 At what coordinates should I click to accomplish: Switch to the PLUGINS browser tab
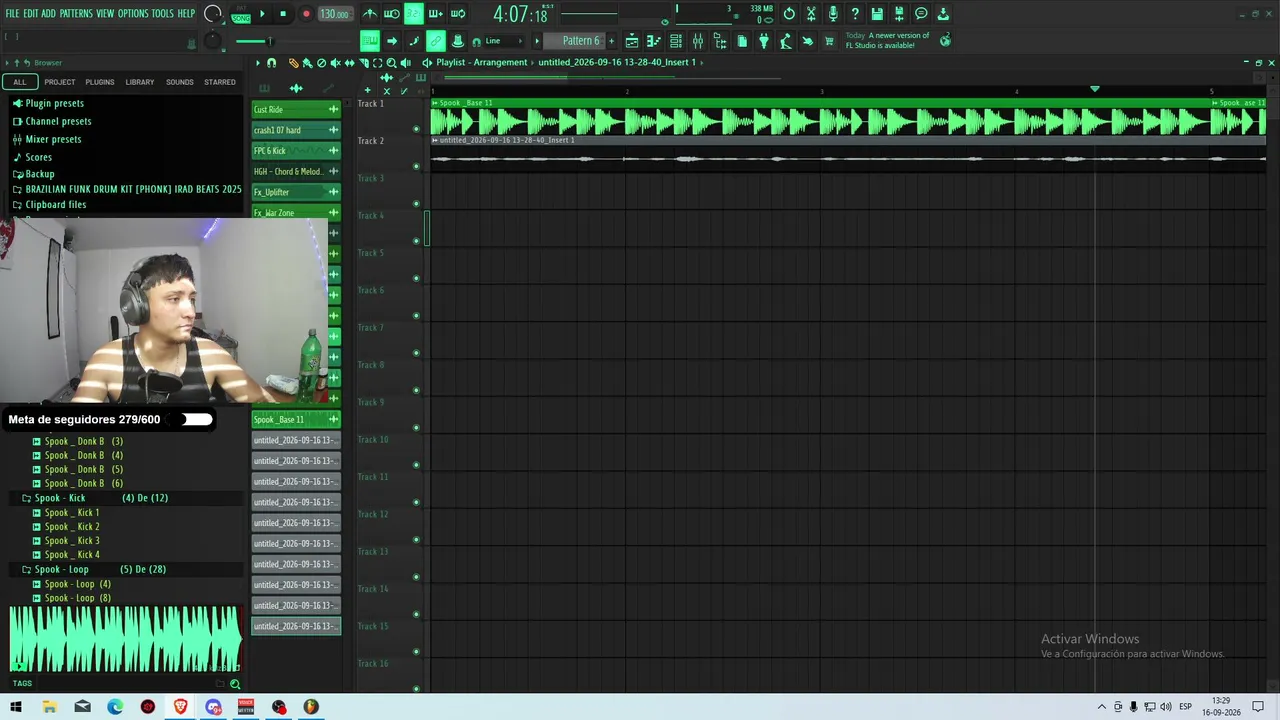tap(100, 82)
